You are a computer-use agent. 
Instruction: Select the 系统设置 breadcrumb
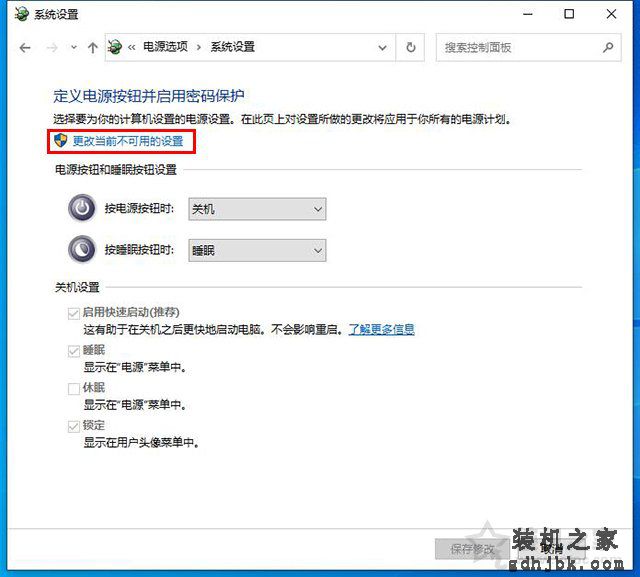[x=233, y=47]
